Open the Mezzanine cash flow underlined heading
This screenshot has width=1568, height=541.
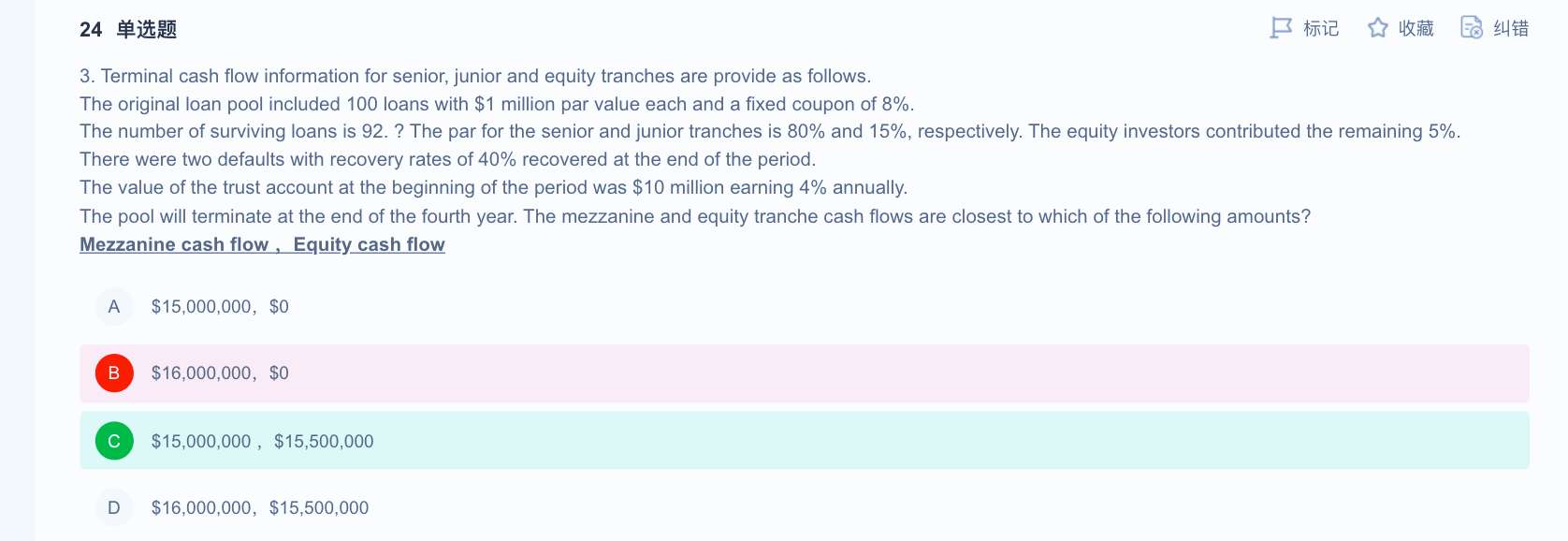coord(174,244)
